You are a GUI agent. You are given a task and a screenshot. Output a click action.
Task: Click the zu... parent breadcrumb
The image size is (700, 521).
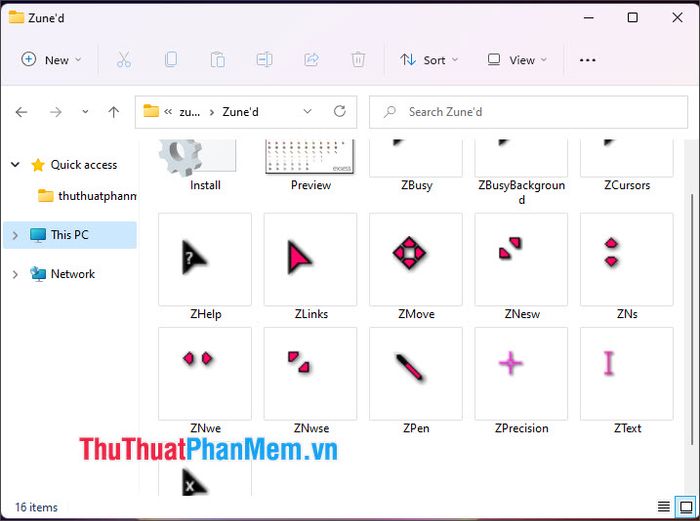(189, 112)
